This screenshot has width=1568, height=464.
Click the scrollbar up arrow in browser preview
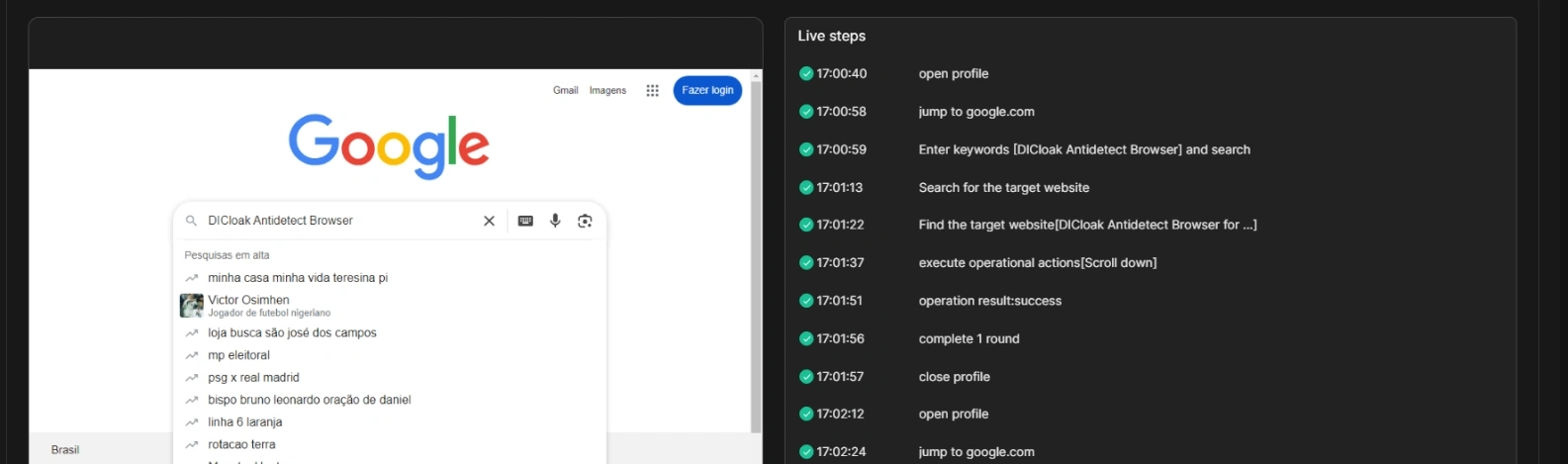(757, 75)
